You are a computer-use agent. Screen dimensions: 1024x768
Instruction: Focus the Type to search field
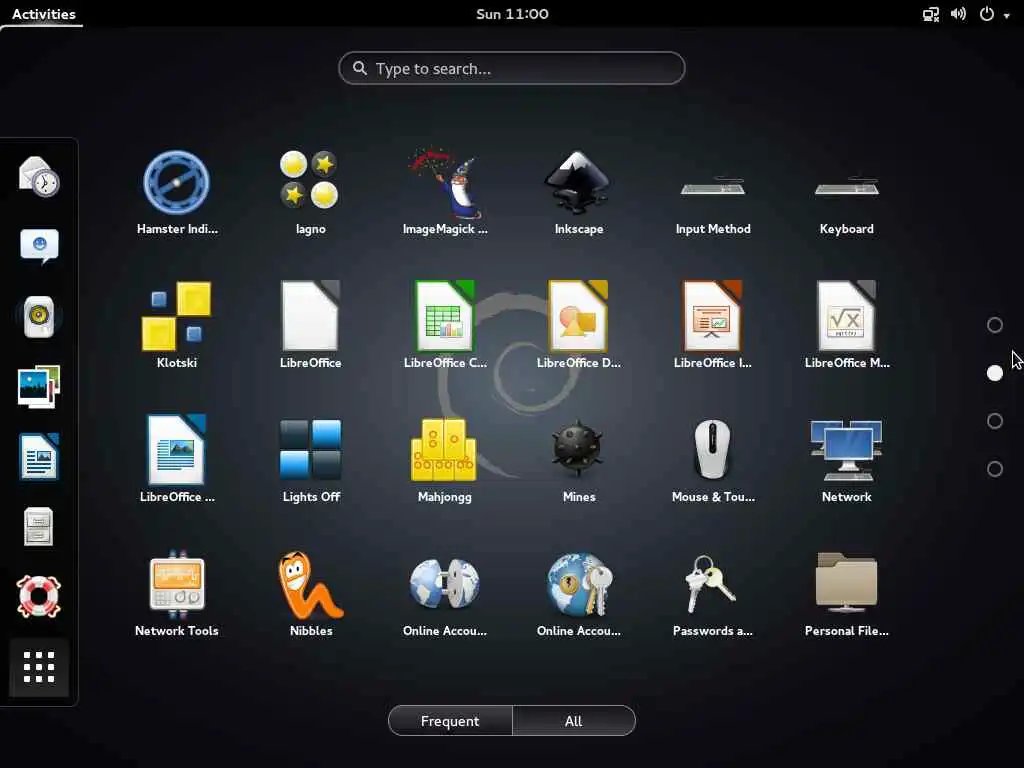pos(511,69)
